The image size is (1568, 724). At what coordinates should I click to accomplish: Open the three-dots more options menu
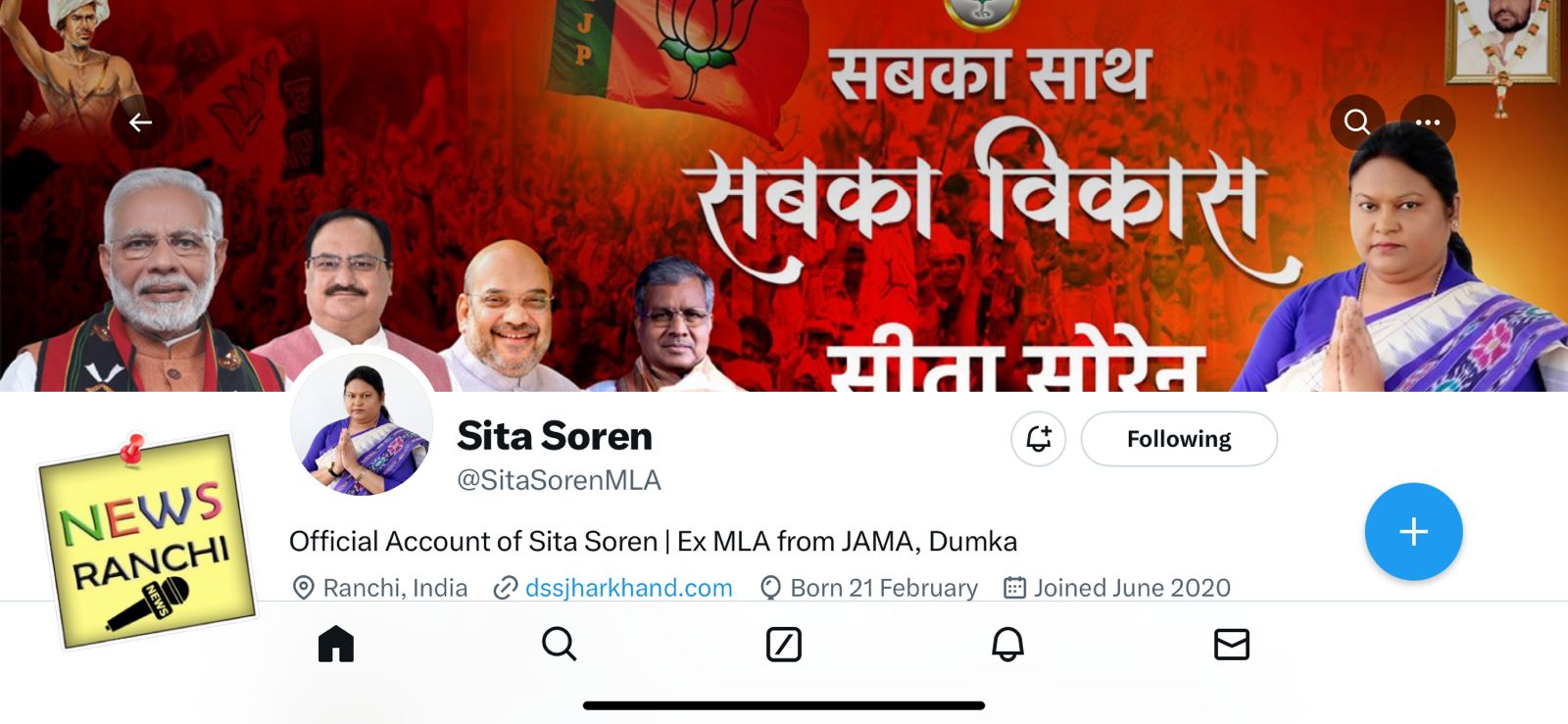coord(1428,122)
